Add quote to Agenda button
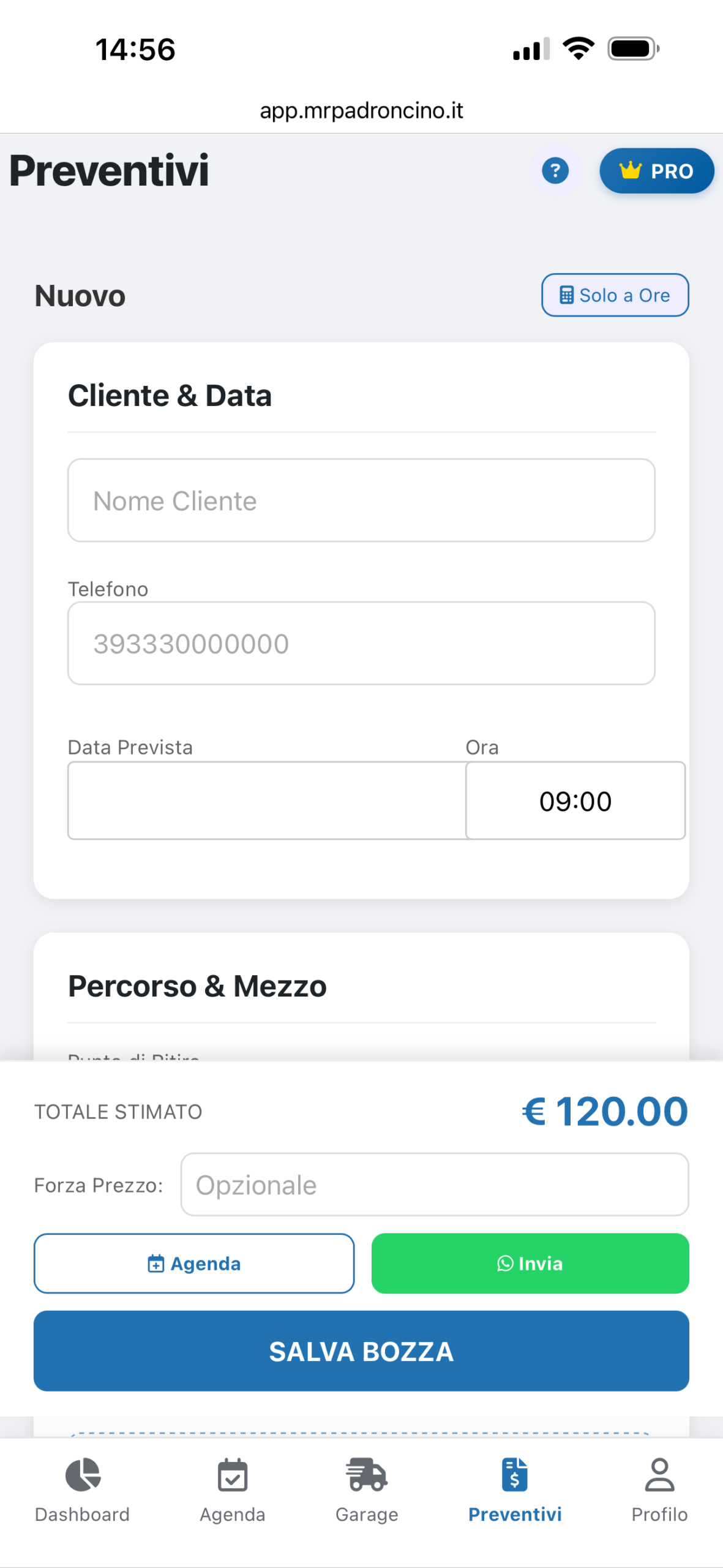The width and height of the screenshot is (723, 1568). tap(194, 1264)
